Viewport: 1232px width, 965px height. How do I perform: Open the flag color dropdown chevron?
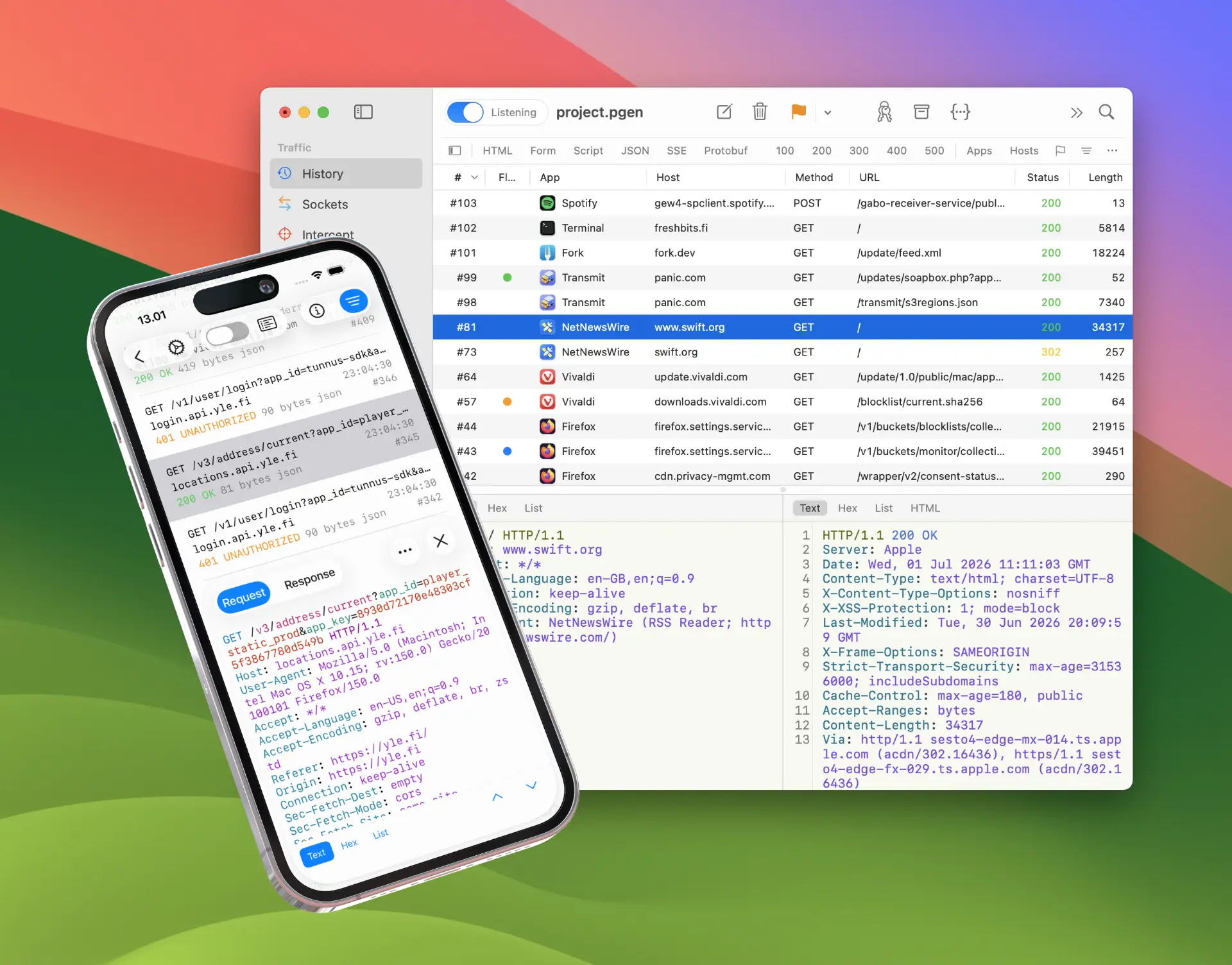[828, 113]
